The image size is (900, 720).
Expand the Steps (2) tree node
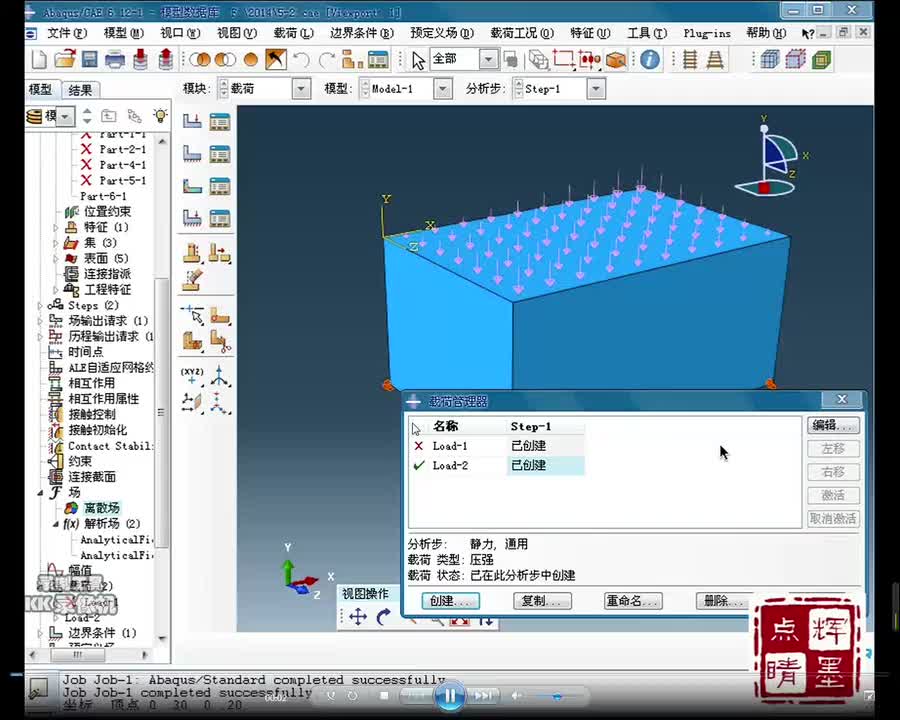(x=40, y=305)
